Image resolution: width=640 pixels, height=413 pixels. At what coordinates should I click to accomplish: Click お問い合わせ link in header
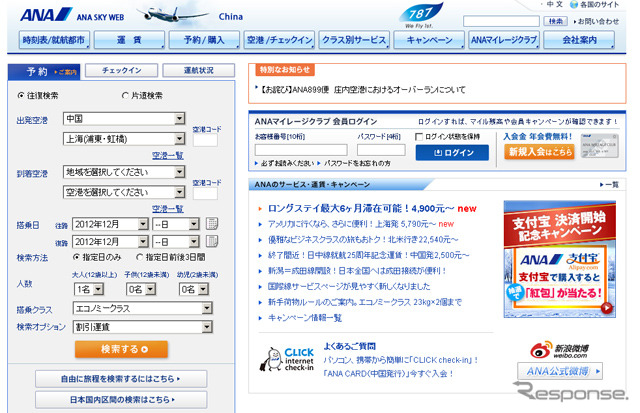pyautogui.click(x=598, y=21)
